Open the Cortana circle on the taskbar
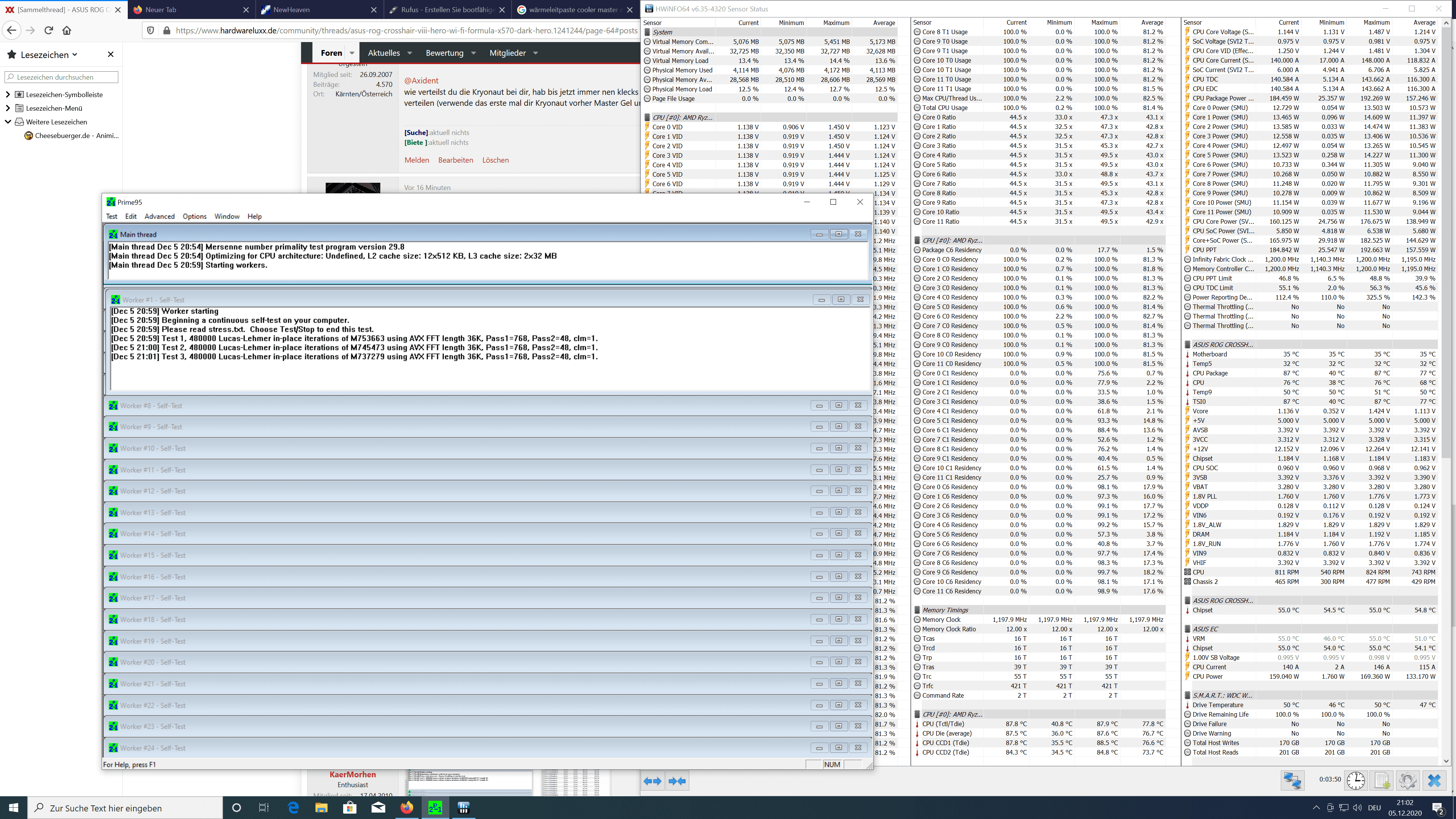 click(236, 808)
